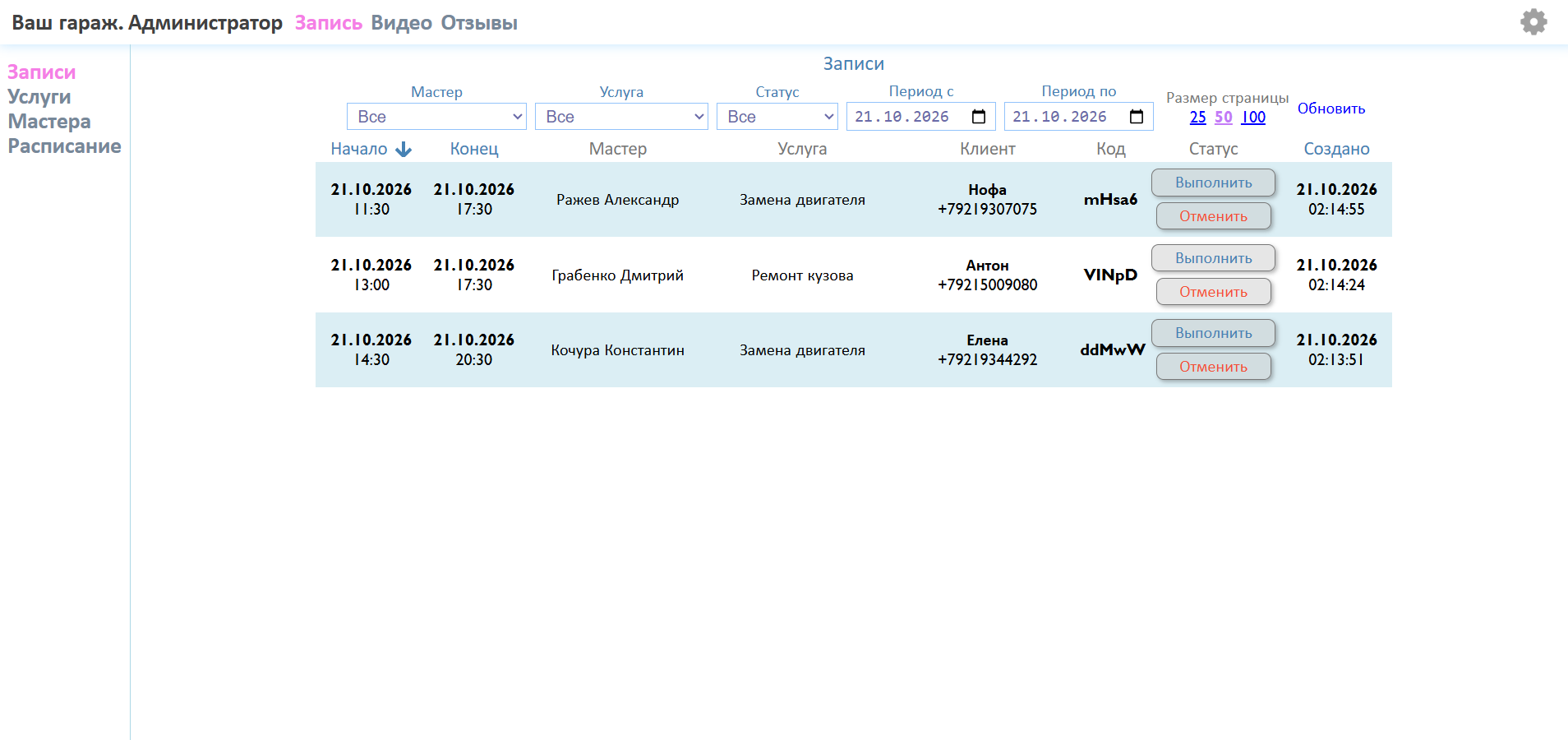The width and height of the screenshot is (1568, 740).
Task: Click Выполнить for Ражев Александр's record
Action: [x=1213, y=183]
